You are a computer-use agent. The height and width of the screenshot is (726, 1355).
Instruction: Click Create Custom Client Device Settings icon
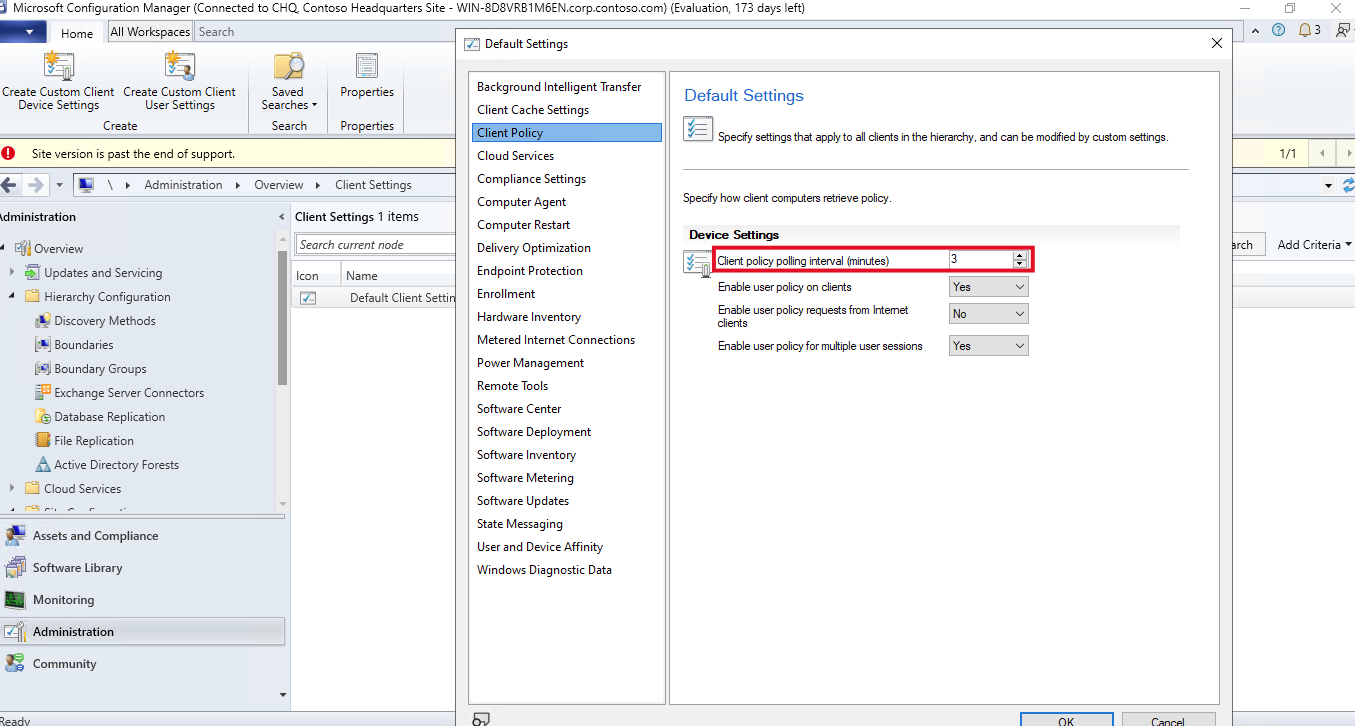click(x=58, y=66)
